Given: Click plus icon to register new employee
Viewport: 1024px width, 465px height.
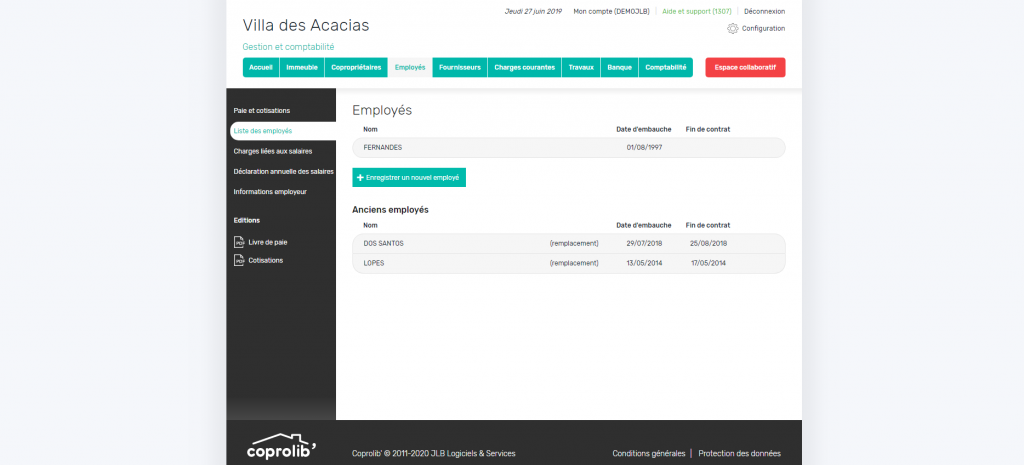Looking at the screenshot, I should point(360,177).
